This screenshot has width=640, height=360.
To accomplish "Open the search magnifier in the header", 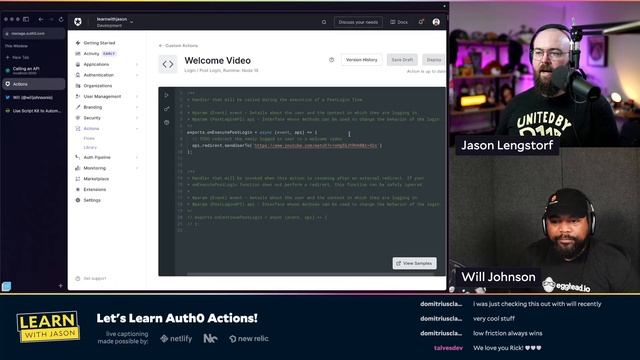I will [x=324, y=22].
